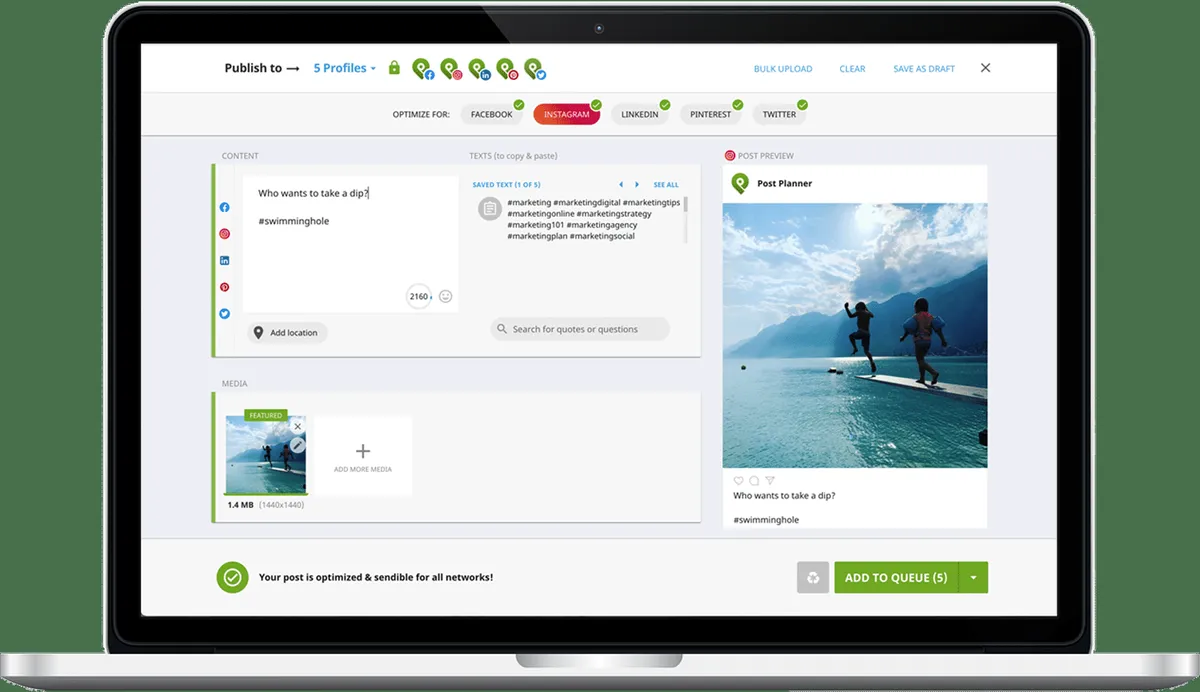Click the 2160 character counter
The image size is (1200, 692).
click(x=419, y=296)
